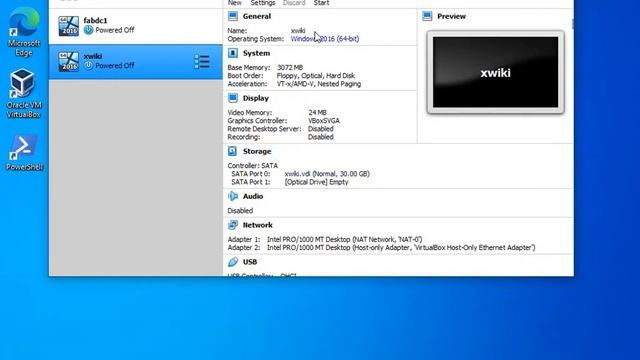Open Microsoft Edge desktop shortcut
Screen dimensions: 640x360
24,32
